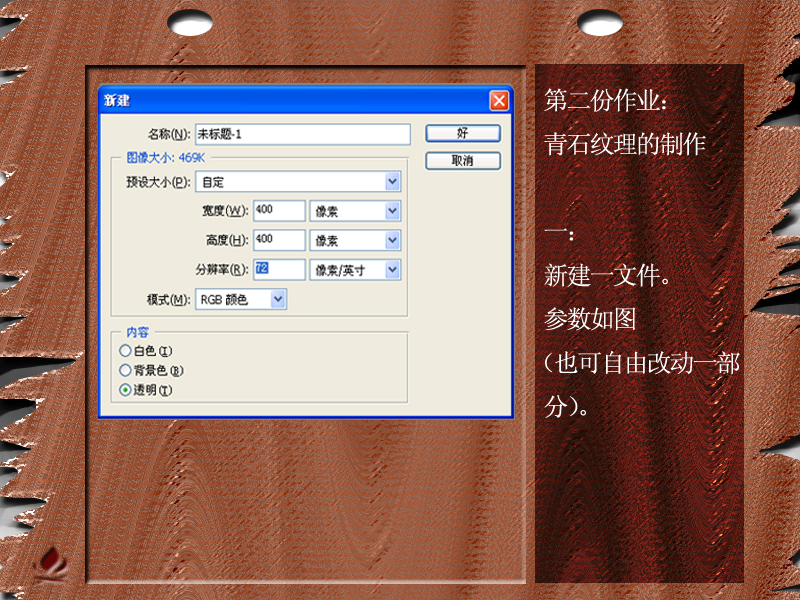Click the 取消 (Cancel) button
This screenshot has height=600, width=800.
[463, 161]
